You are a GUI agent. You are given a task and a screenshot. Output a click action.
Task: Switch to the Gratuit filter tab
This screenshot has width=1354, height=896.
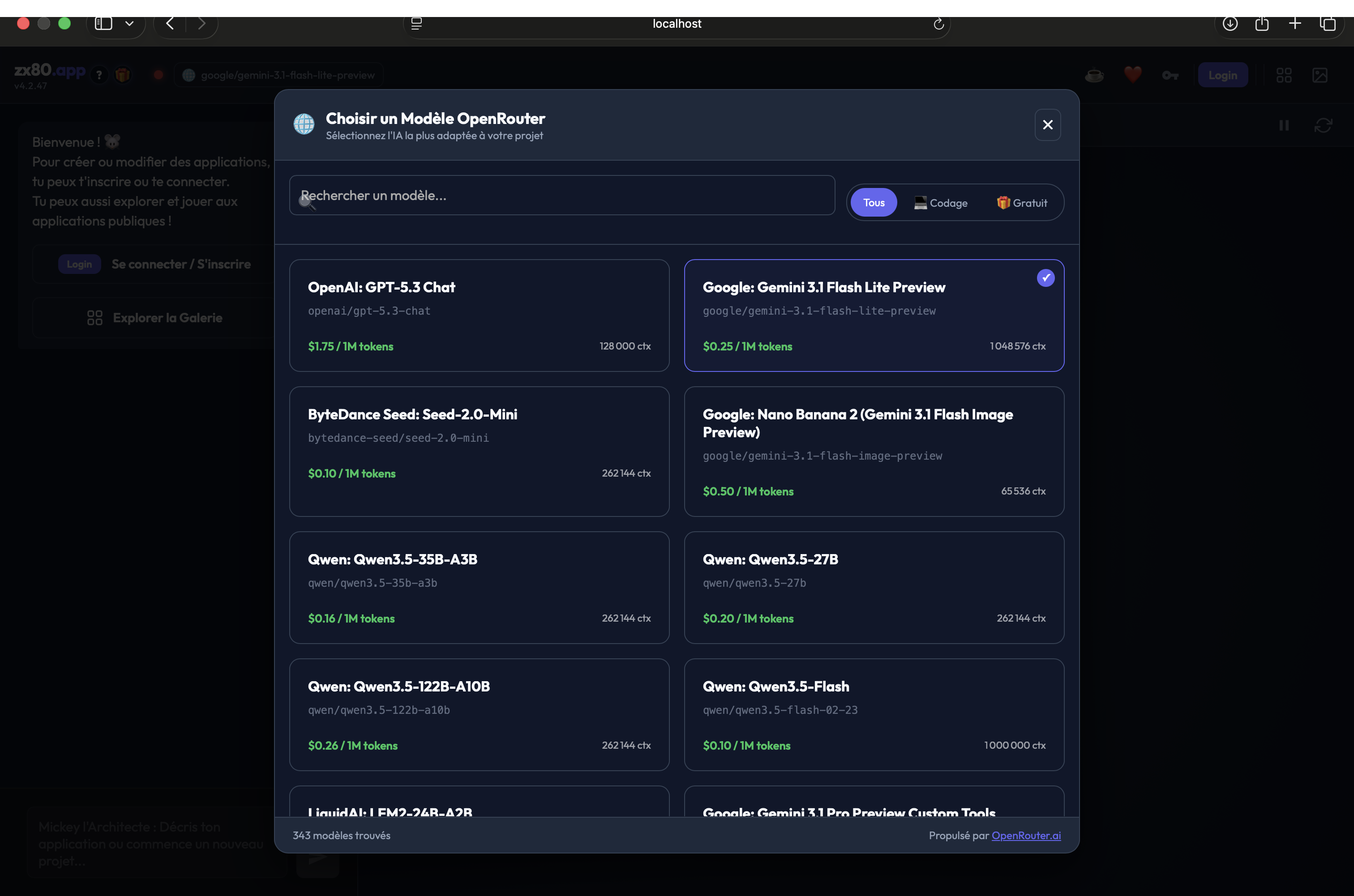(x=1022, y=203)
